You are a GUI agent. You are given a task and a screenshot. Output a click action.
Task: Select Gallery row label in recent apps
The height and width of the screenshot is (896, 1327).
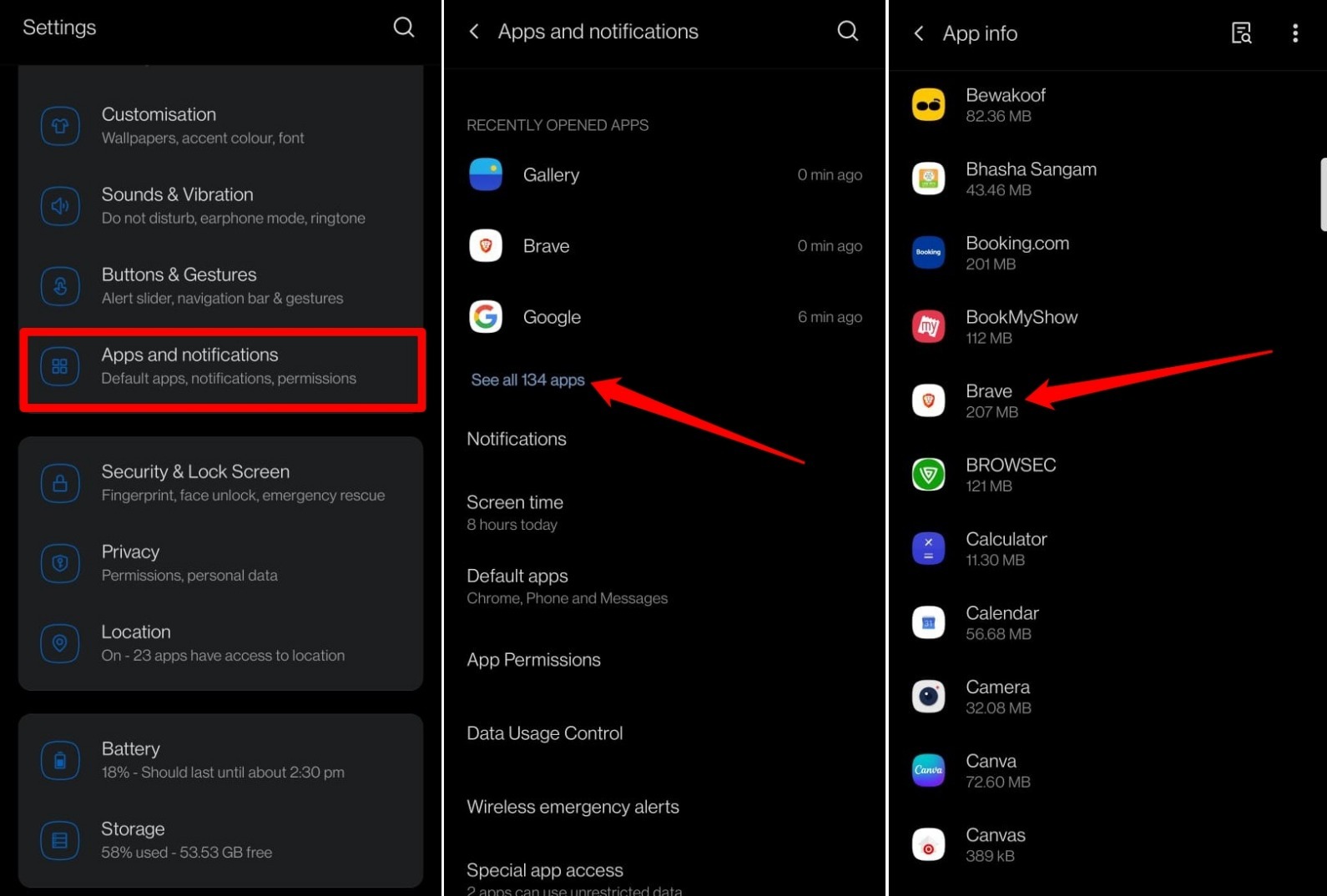[x=551, y=174]
